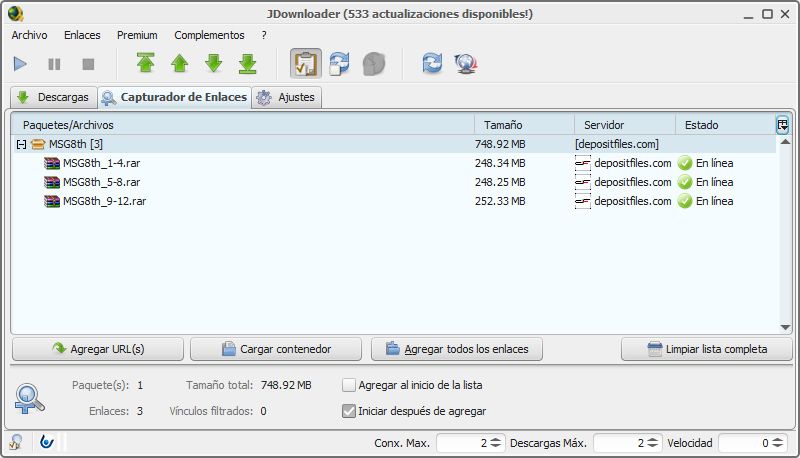
Task: Click Cargar contenedor button
Action: point(276,349)
